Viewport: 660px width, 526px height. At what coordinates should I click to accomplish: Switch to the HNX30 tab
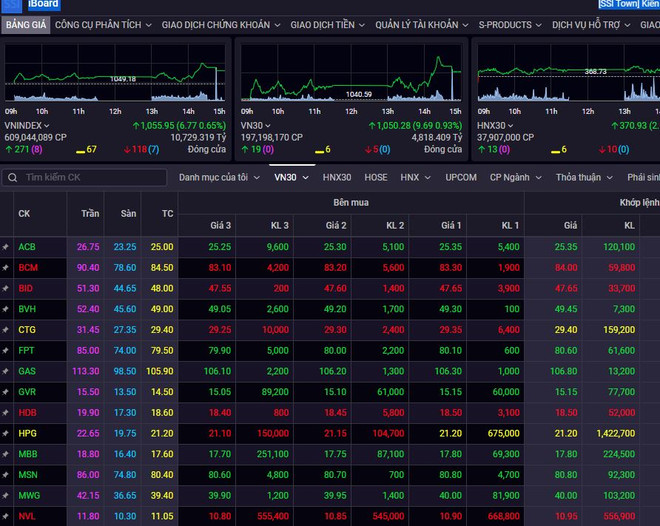pyautogui.click(x=337, y=177)
